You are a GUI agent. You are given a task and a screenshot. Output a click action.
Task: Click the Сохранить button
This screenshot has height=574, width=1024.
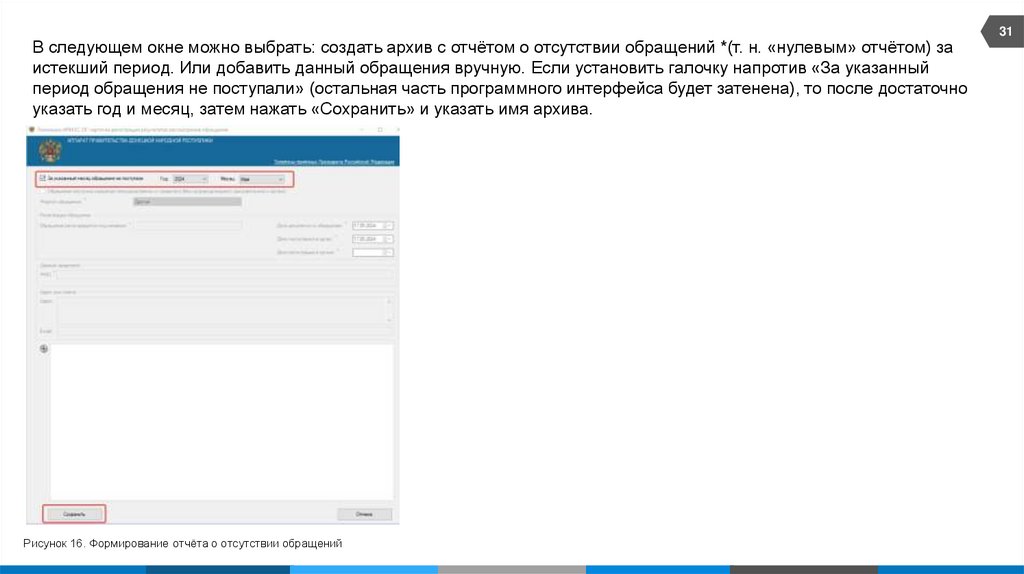(74, 514)
